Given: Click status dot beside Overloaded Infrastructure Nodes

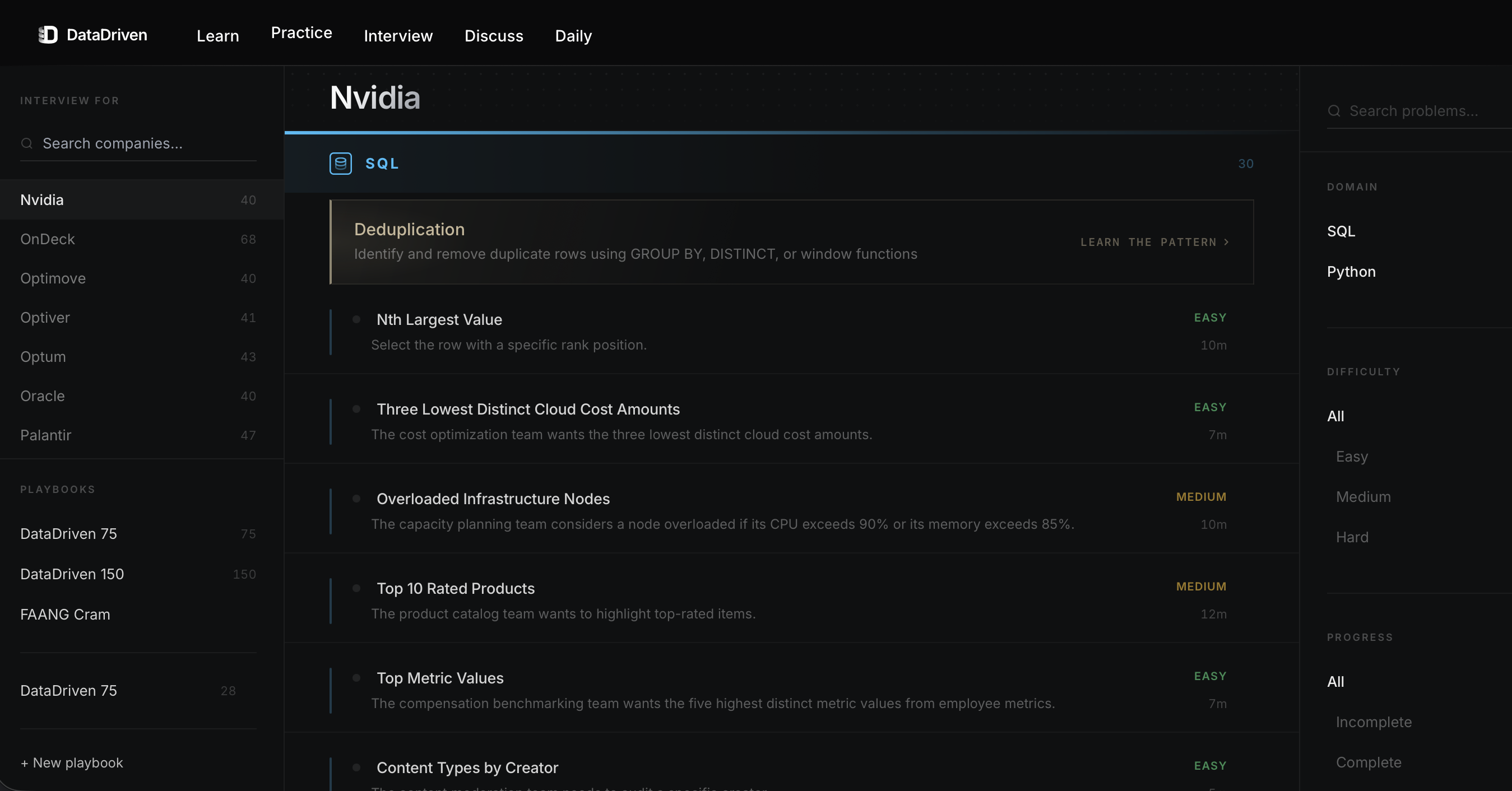Looking at the screenshot, I should click(356, 498).
